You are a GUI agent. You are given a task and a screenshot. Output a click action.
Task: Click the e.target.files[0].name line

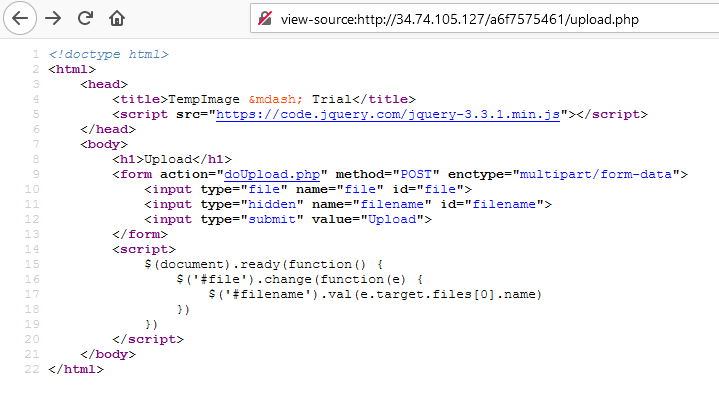pyautogui.click(x=375, y=294)
